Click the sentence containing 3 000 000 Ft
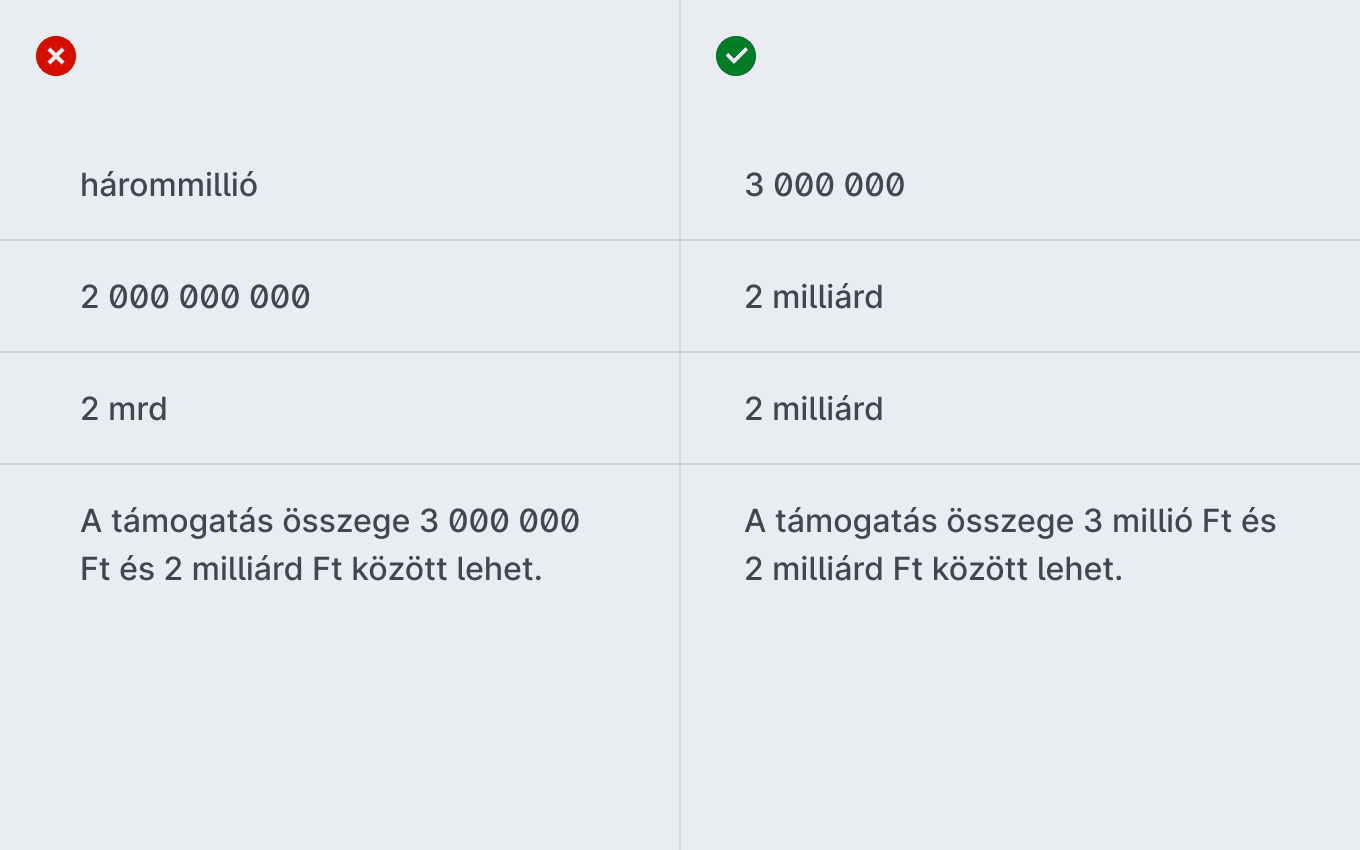 coord(330,545)
